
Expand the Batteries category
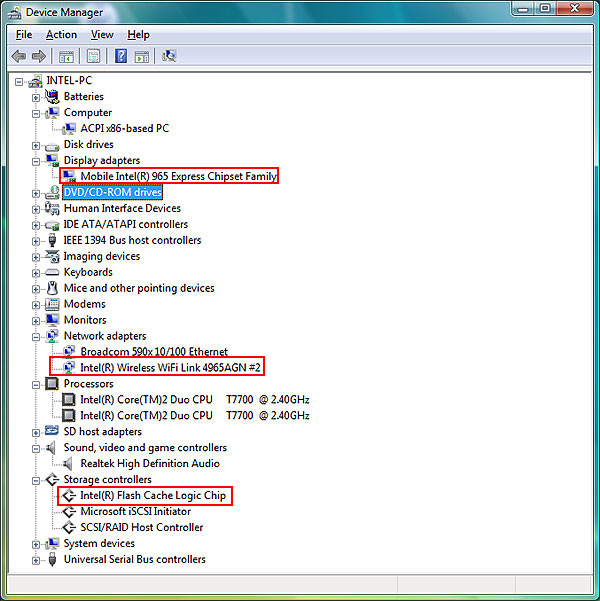[36, 97]
